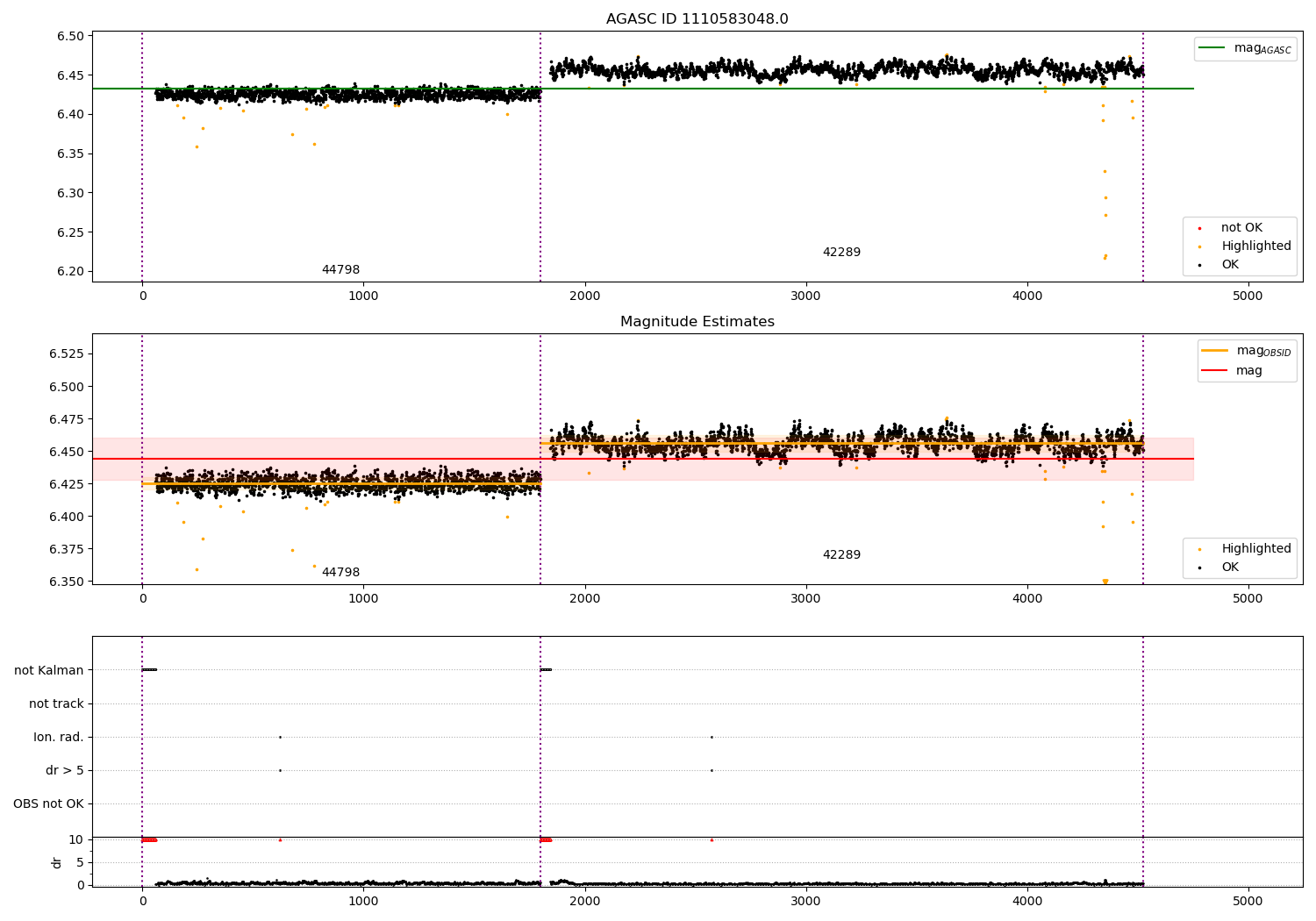Click the 'not track' y-axis label
The width and height of the screenshot is (1316, 921).
[56, 703]
